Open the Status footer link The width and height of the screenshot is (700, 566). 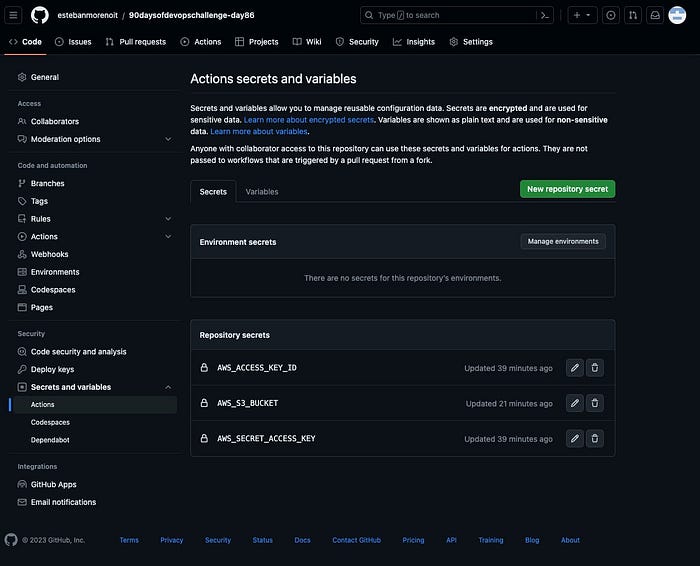tap(262, 540)
